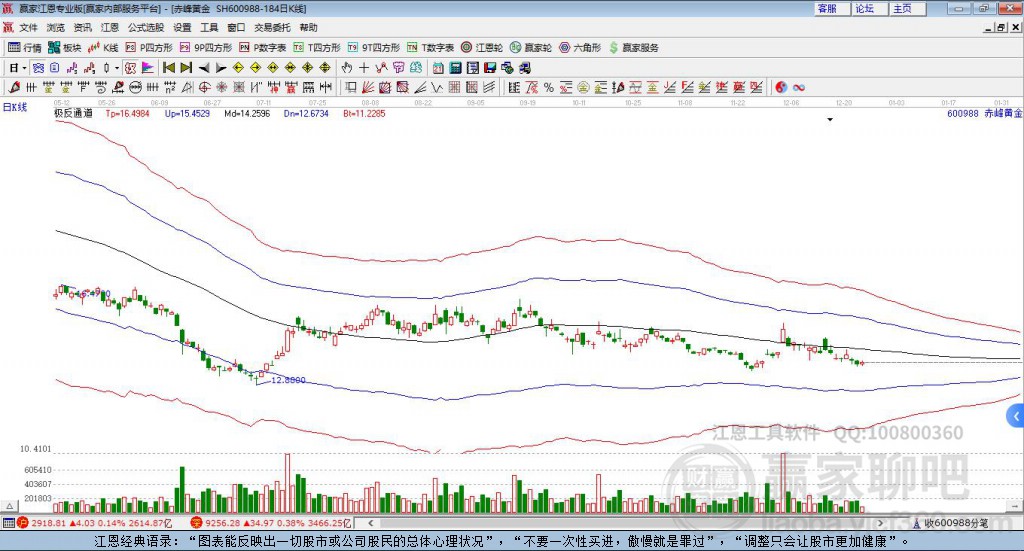Select the red pencil drawing tool
This screenshot has height=551, width=1024.
(14, 87)
